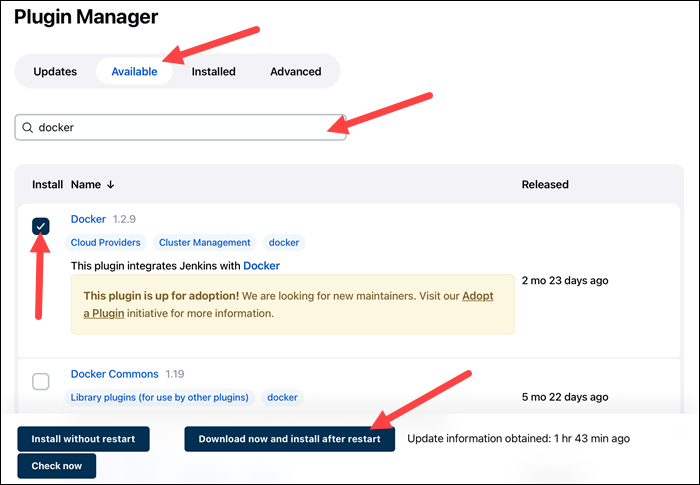Screen dimensions: 700x485
Task: Click the Update information obtained text
Action: [x=518, y=439]
